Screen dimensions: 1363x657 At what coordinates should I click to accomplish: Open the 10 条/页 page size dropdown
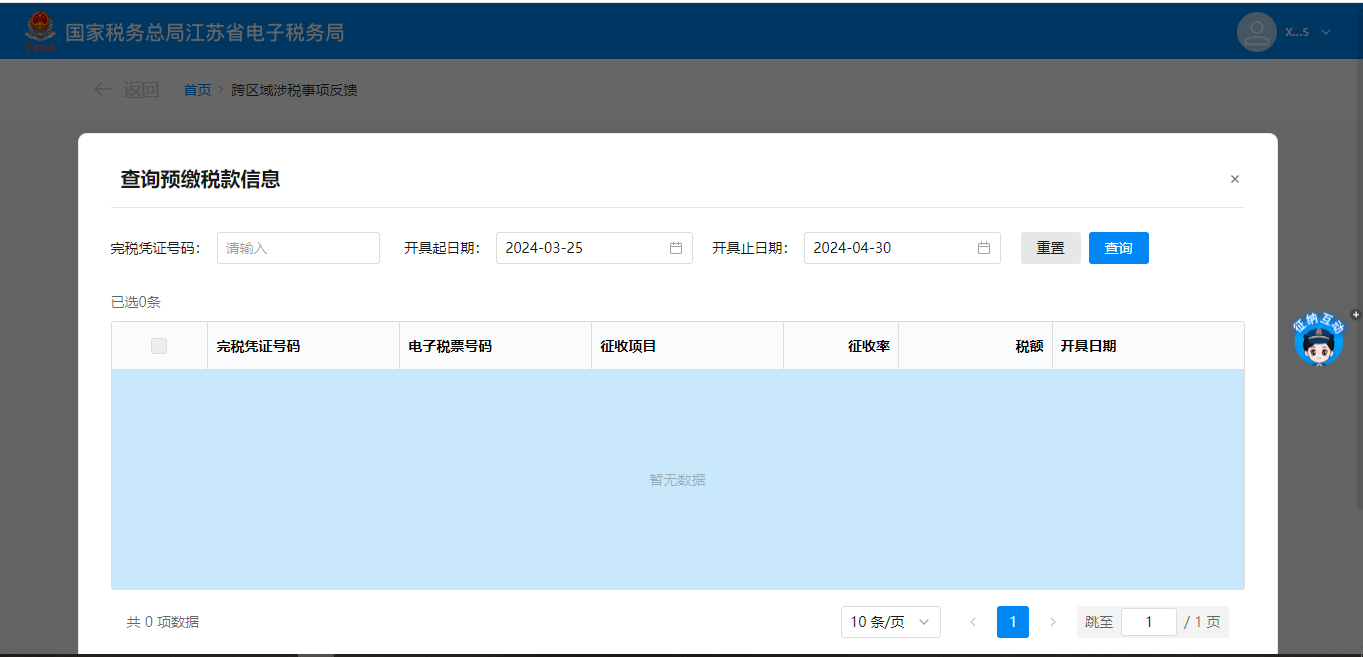[x=890, y=622]
